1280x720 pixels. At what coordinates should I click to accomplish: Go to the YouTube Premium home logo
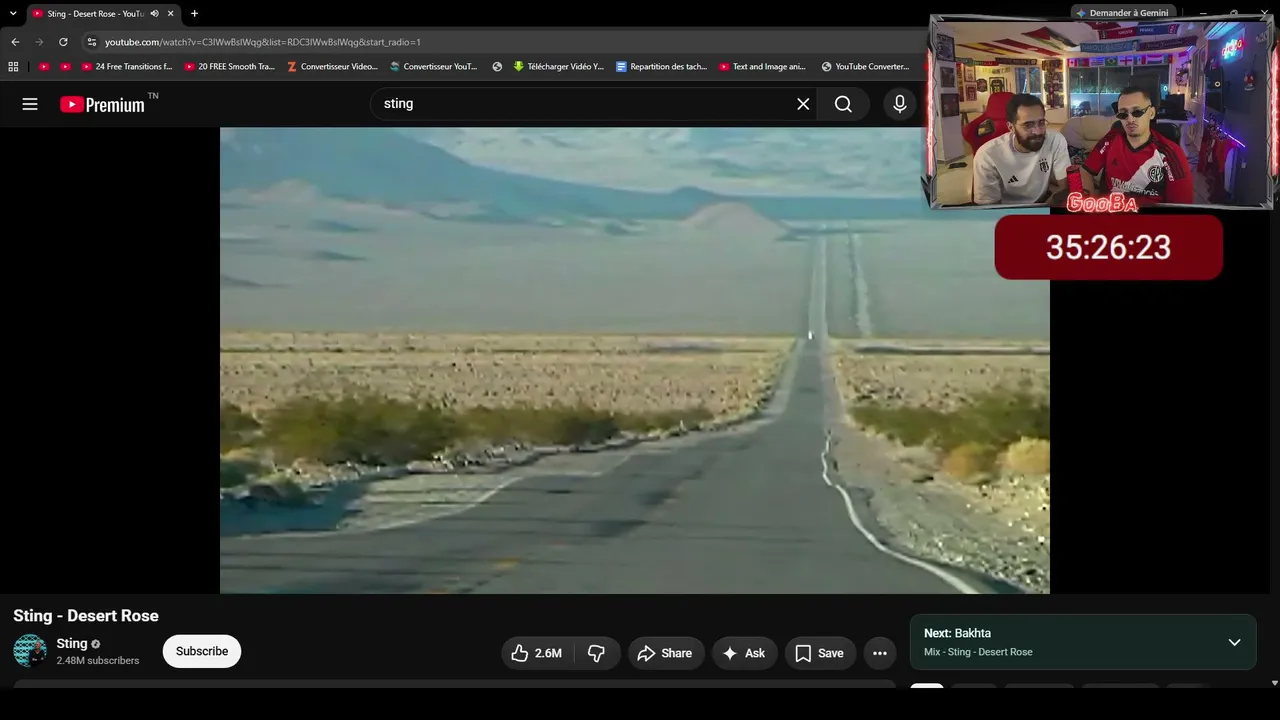(x=102, y=104)
